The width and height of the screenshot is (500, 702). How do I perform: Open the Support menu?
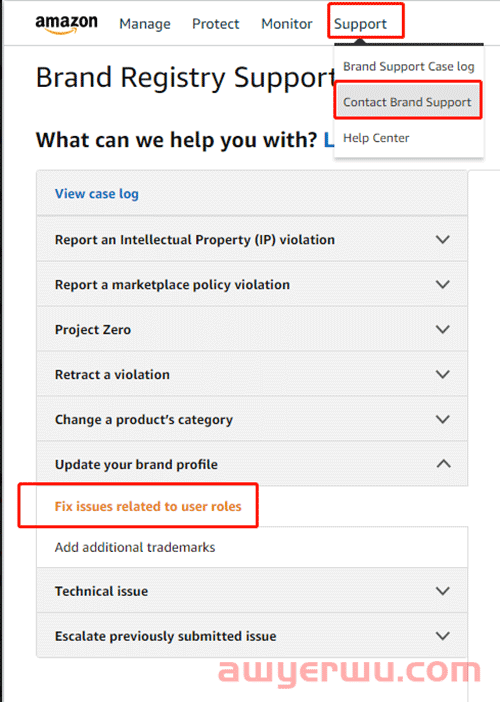pyautogui.click(x=360, y=24)
